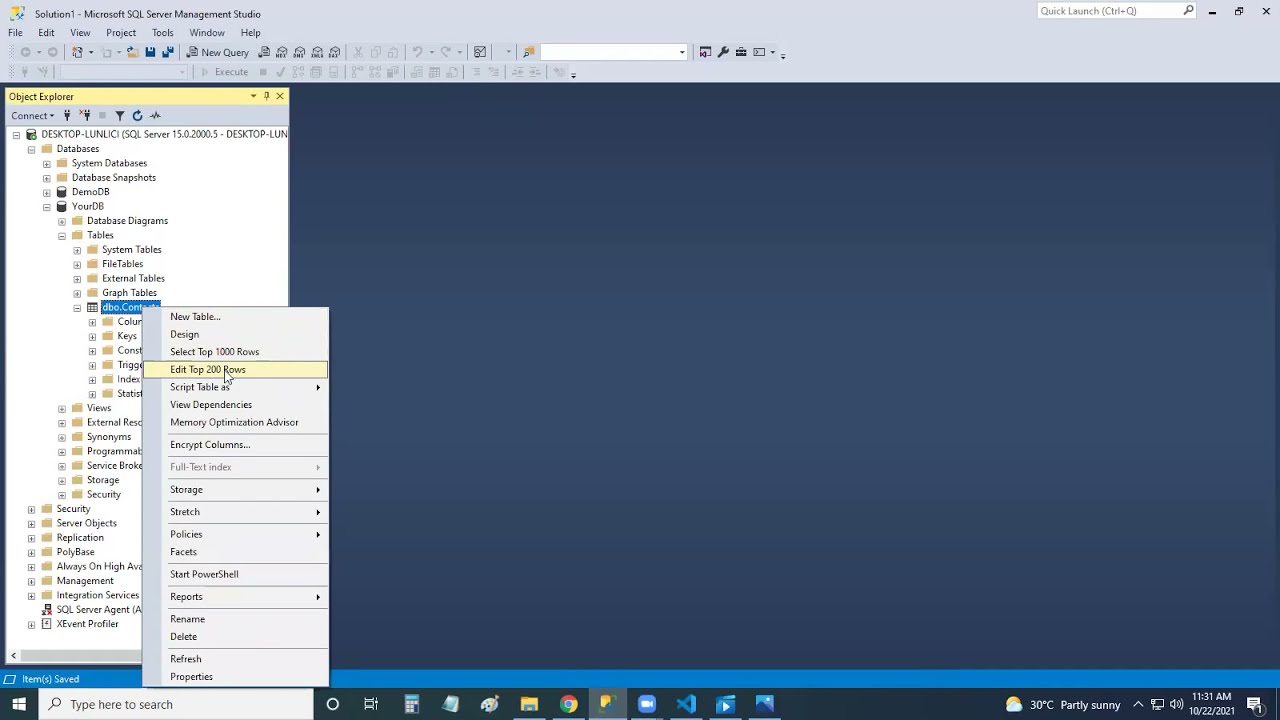Pin the Object Explorer panel
The width and height of the screenshot is (1280, 720).
pyautogui.click(x=266, y=96)
